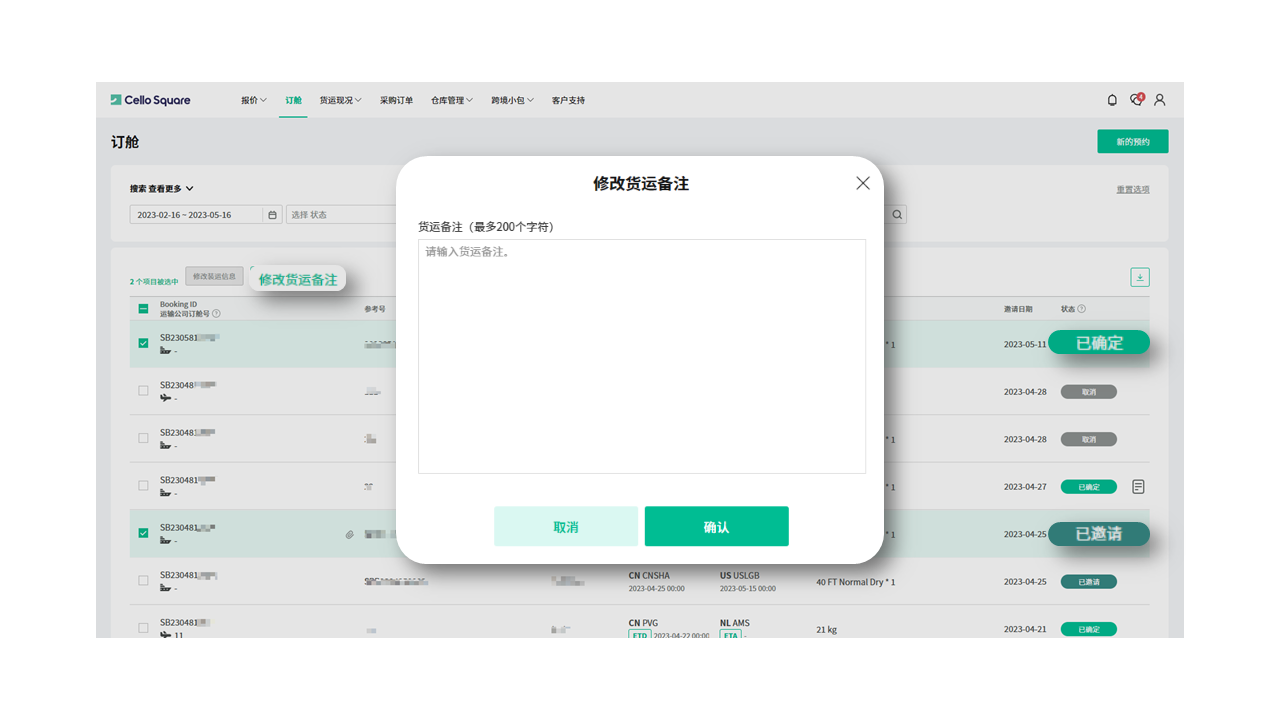This screenshot has width=1280, height=720.
Task: Expand the 报价 menu dropdown
Action: [x=253, y=100]
